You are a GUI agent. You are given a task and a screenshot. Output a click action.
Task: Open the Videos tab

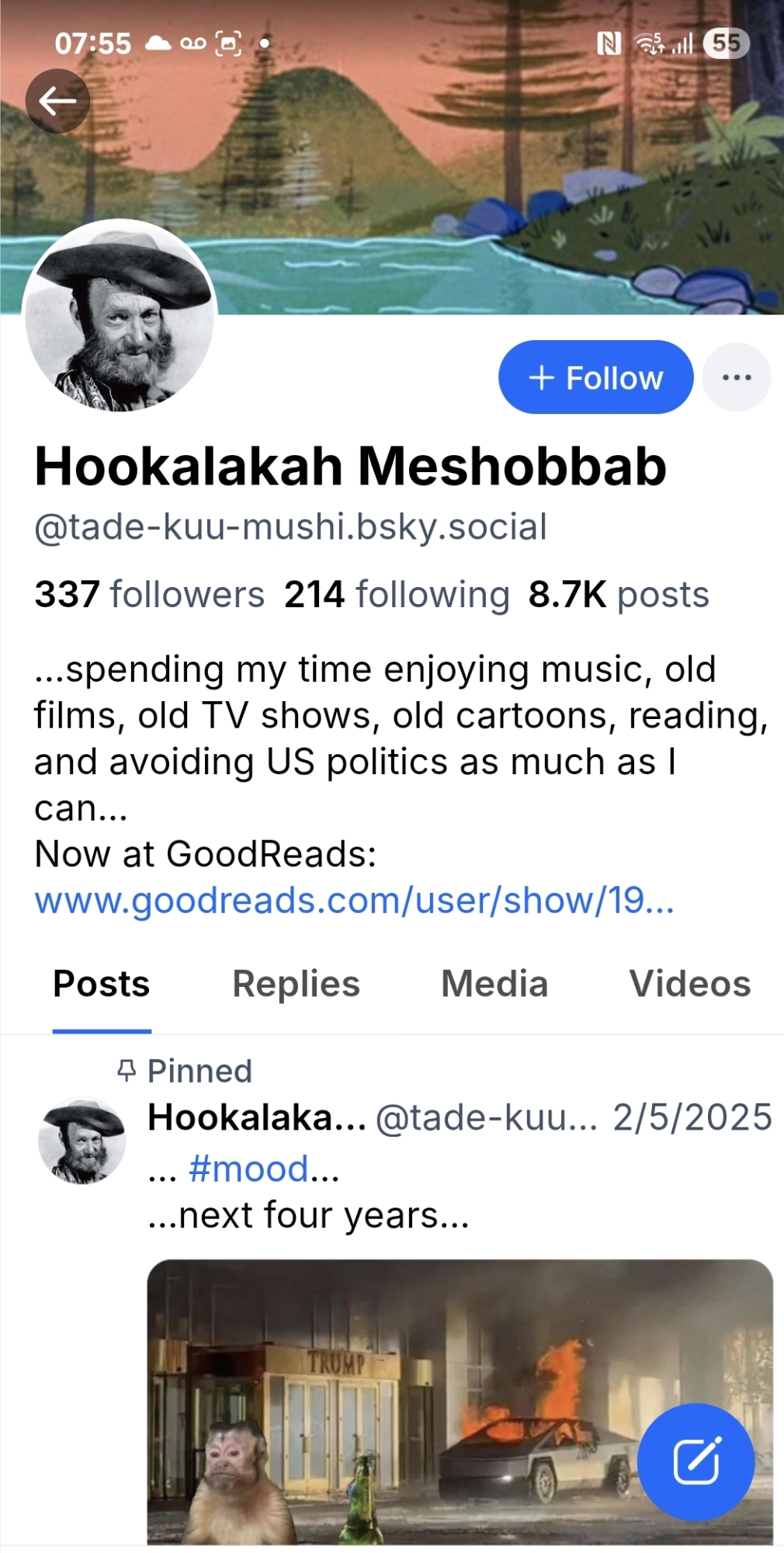[x=689, y=984]
